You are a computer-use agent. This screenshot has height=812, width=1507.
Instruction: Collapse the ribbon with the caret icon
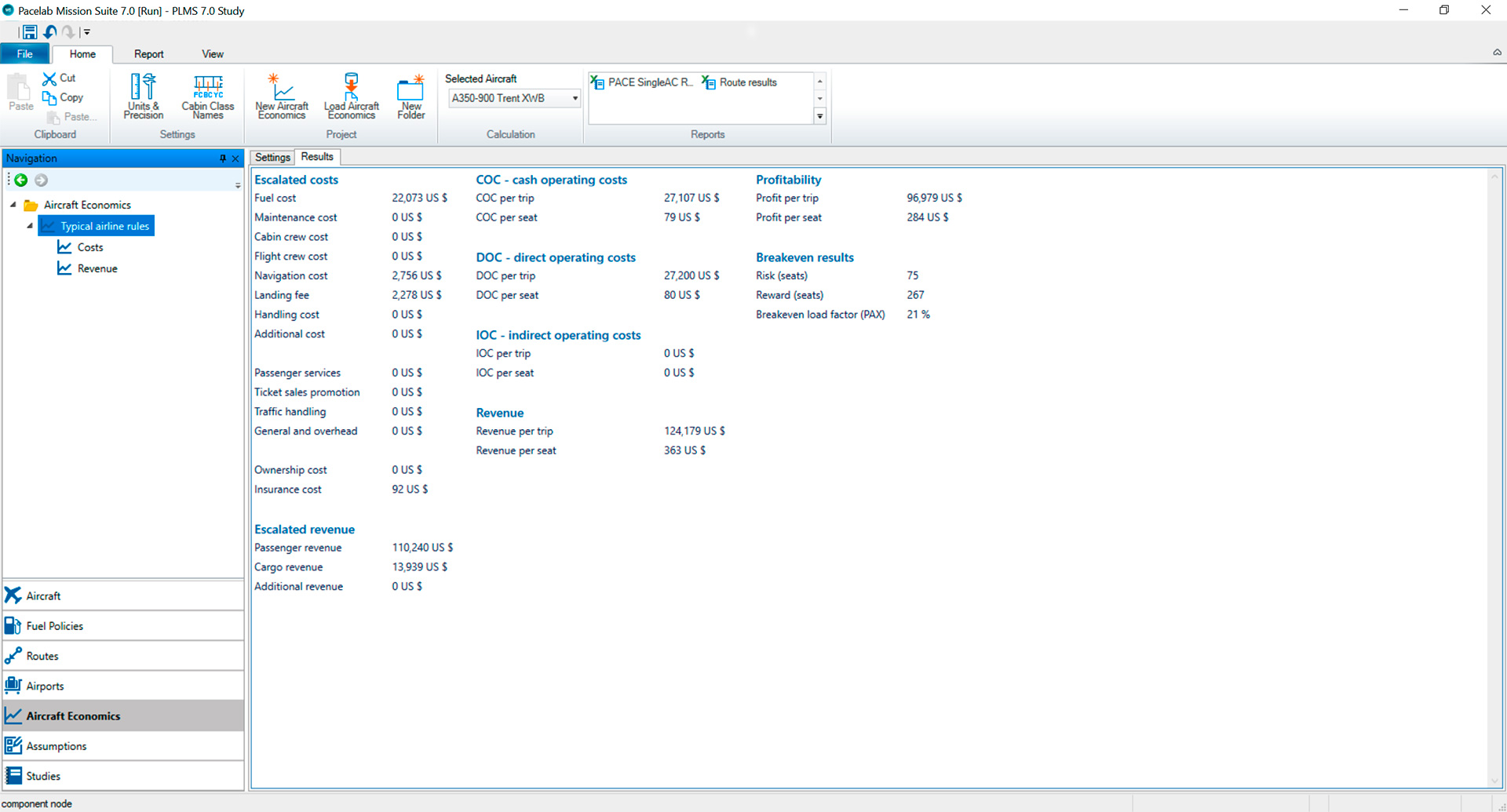[x=1497, y=53]
